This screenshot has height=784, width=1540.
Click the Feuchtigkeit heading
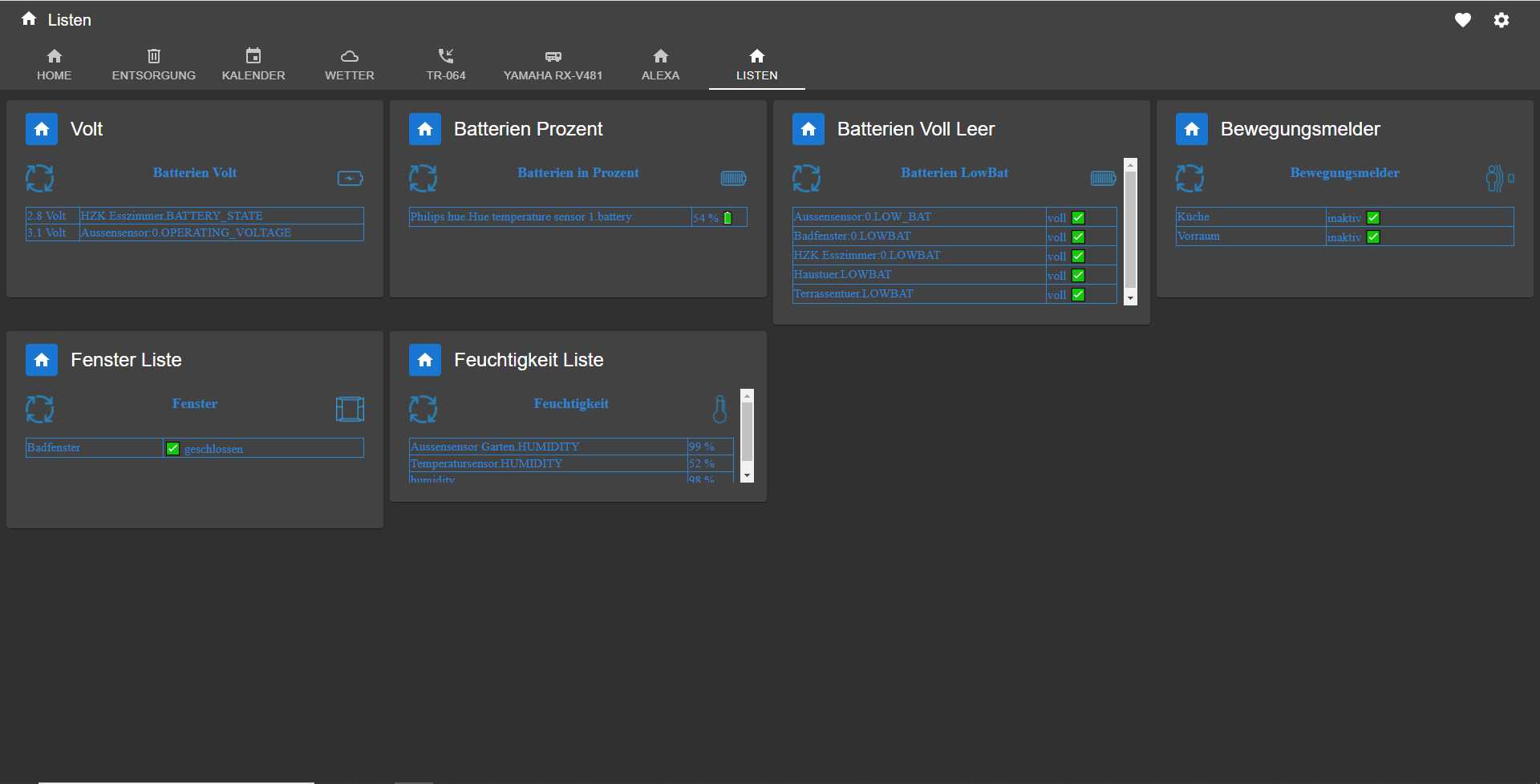[x=571, y=403]
